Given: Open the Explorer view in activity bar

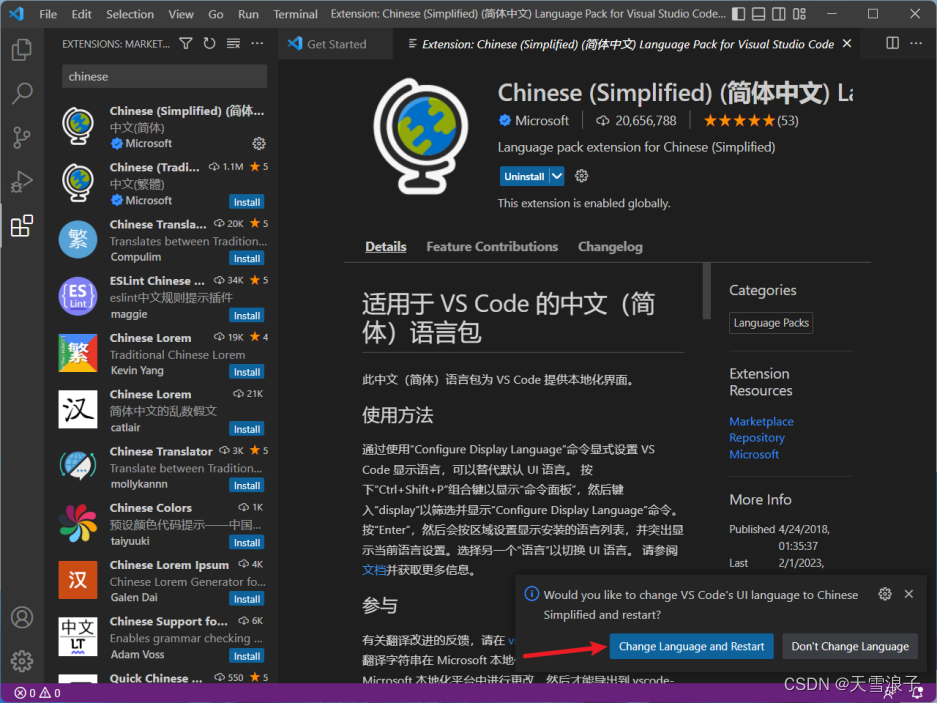Looking at the screenshot, I should [x=22, y=50].
